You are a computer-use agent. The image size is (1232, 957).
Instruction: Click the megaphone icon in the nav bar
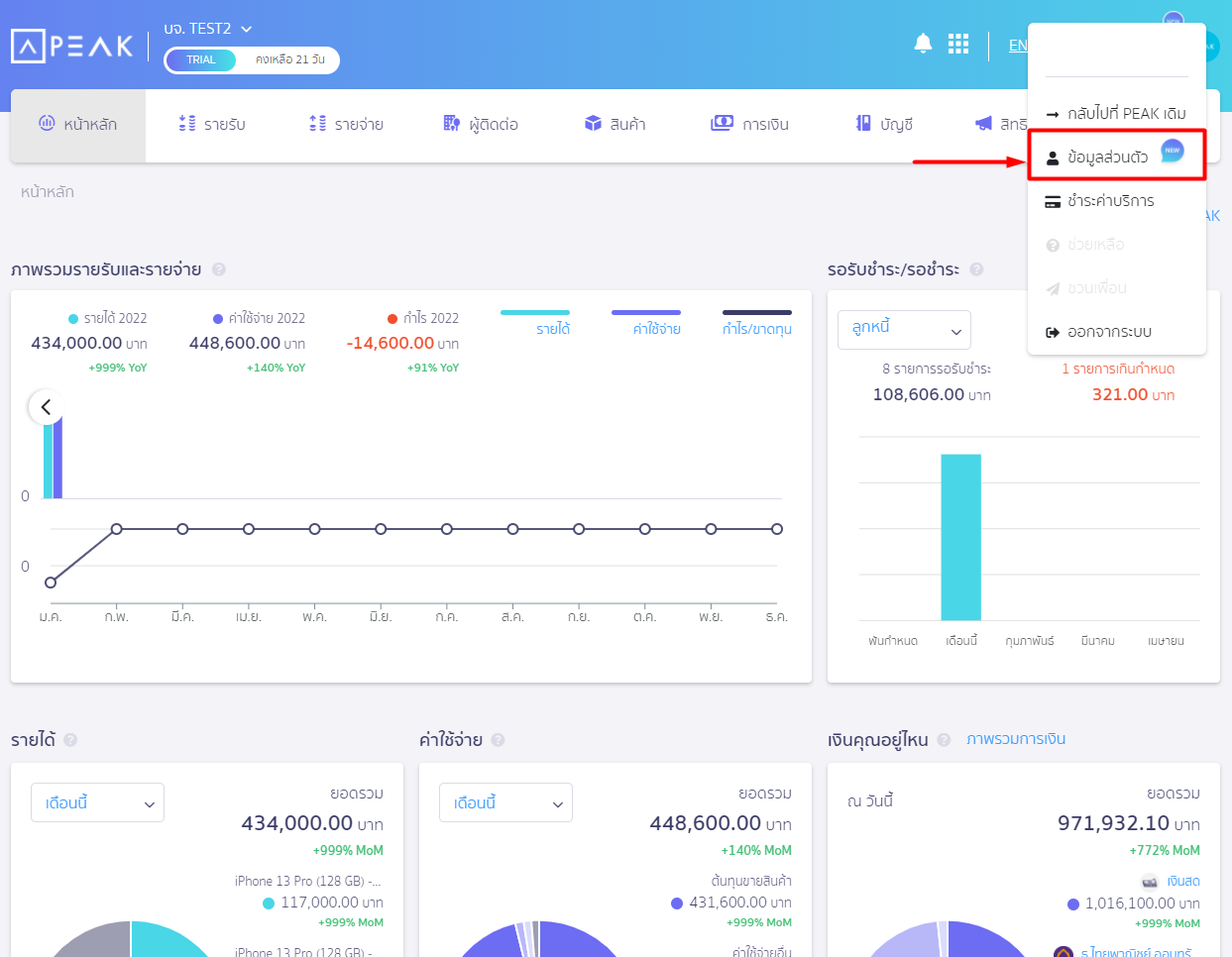[983, 123]
